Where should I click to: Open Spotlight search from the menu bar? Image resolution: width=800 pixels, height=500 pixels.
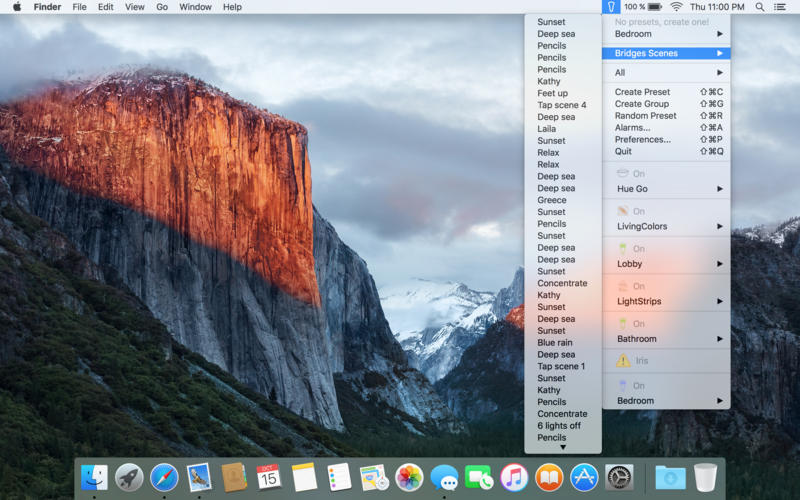point(759,7)
